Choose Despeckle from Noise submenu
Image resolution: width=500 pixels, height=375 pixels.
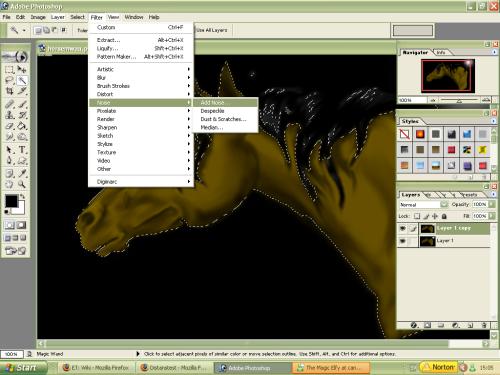point(225,111)
